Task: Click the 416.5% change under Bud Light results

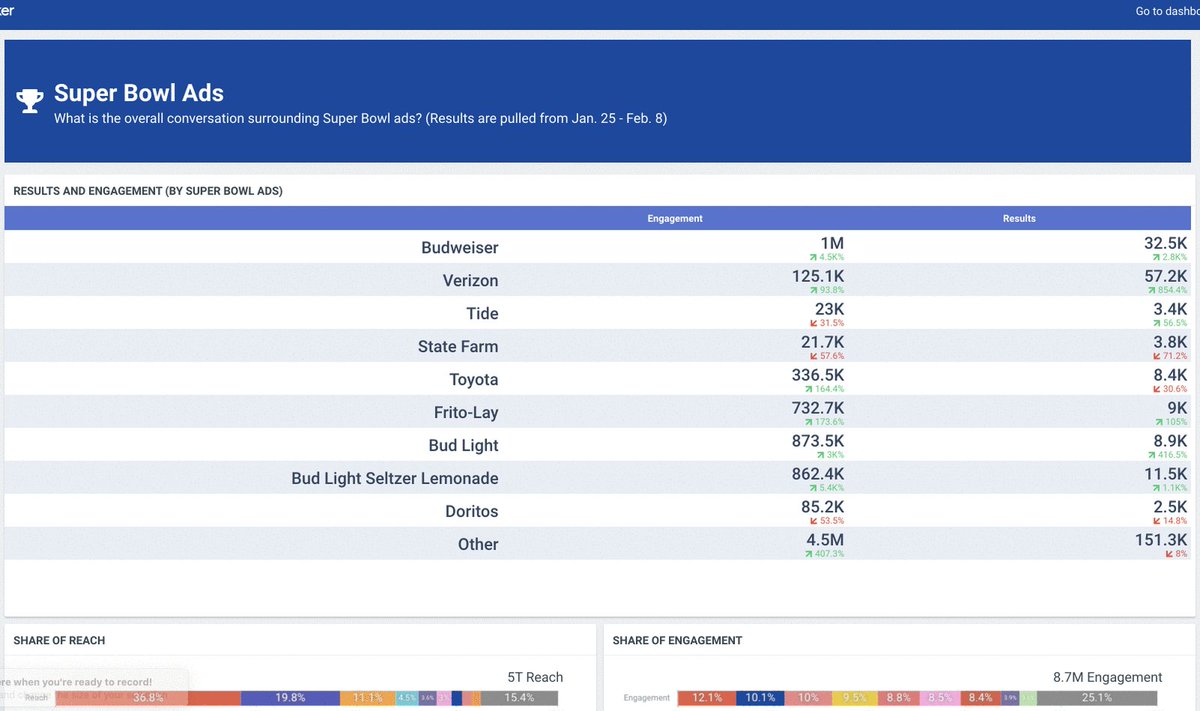Action: (1169, 455)
